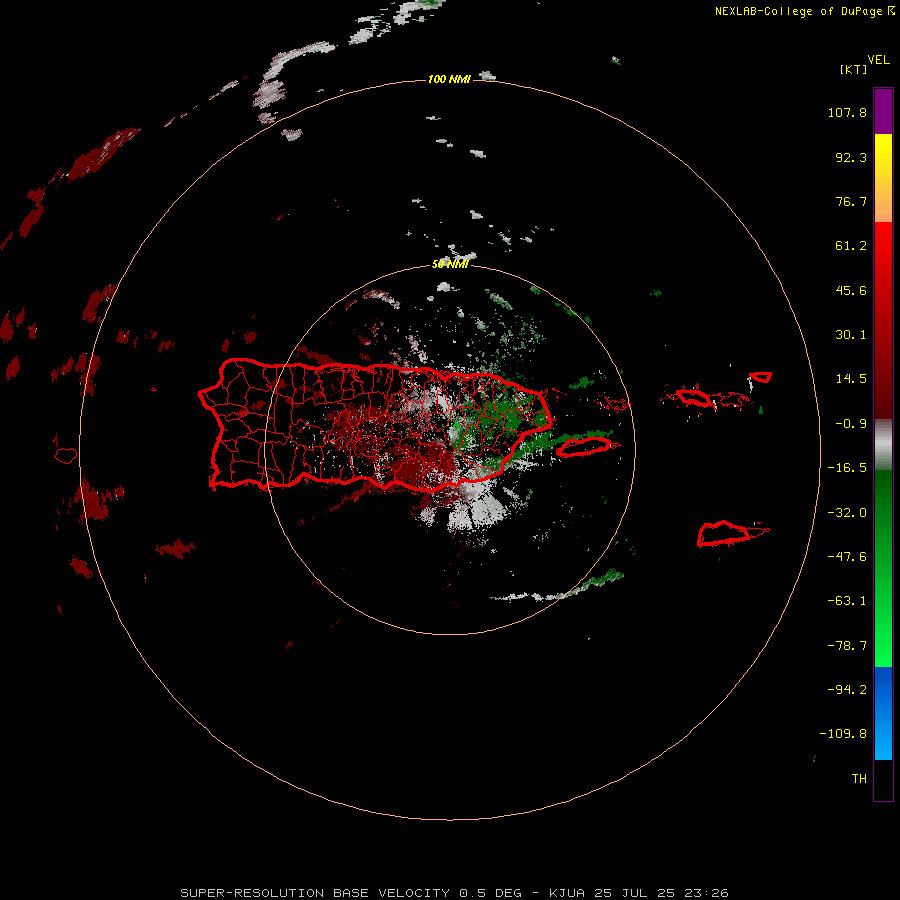Click the purple color band in legend
Viewport: 900px width, 900px height.
click(883, 111)
